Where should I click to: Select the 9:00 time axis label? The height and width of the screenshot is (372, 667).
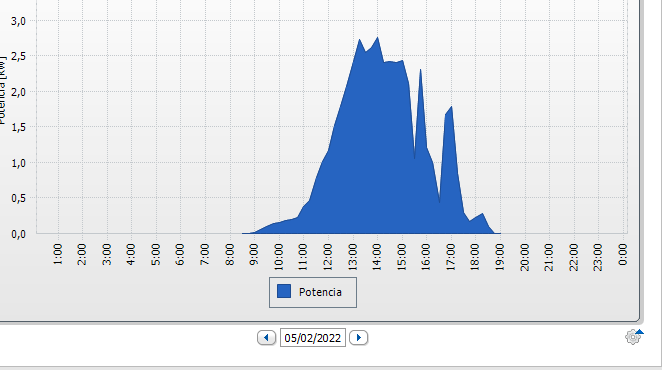pyautogui.click(x=254, y=255)
